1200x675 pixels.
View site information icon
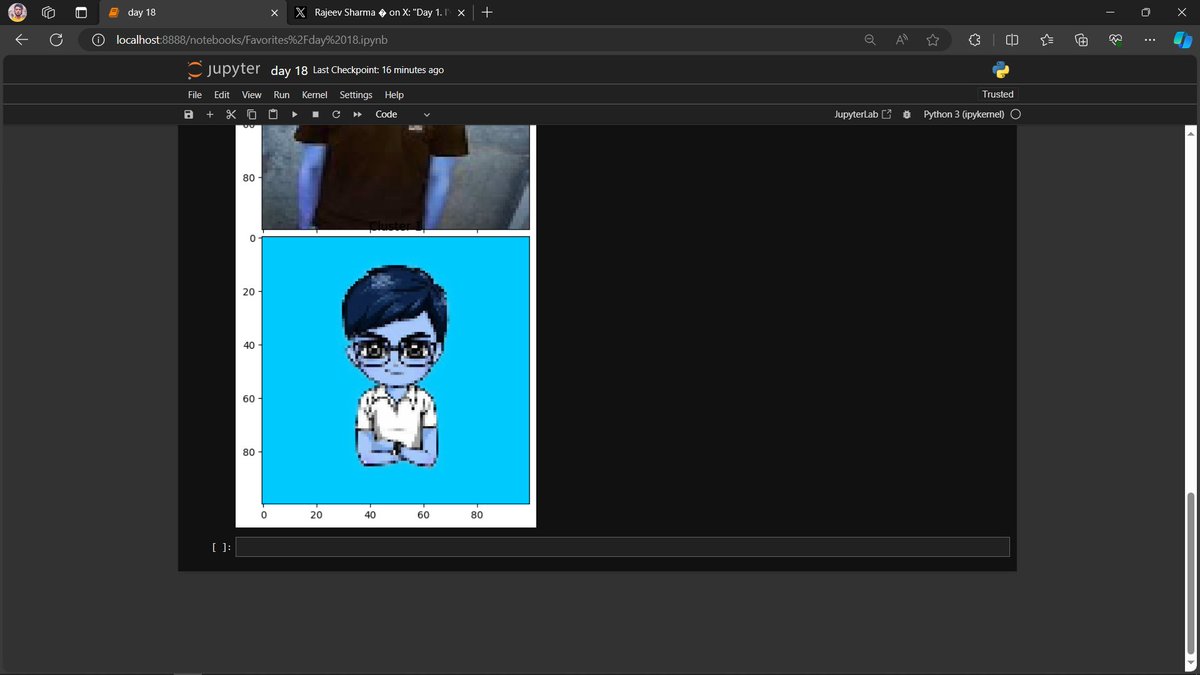pos(98,40)
